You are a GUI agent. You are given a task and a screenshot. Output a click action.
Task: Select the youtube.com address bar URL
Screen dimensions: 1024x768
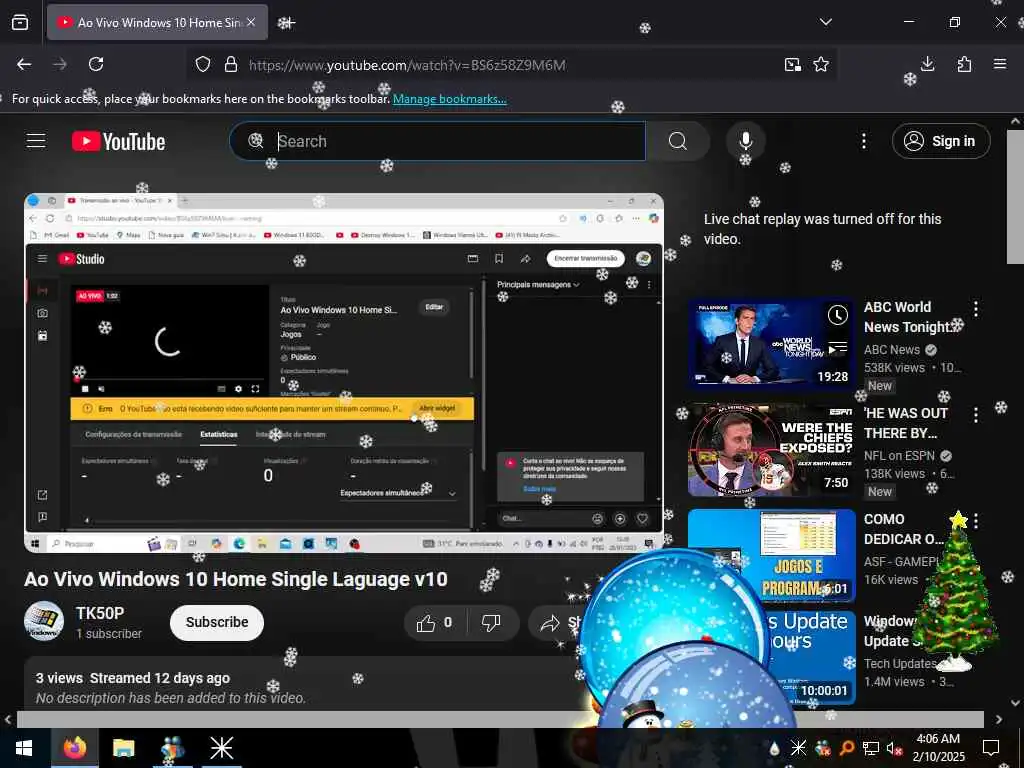407,65
